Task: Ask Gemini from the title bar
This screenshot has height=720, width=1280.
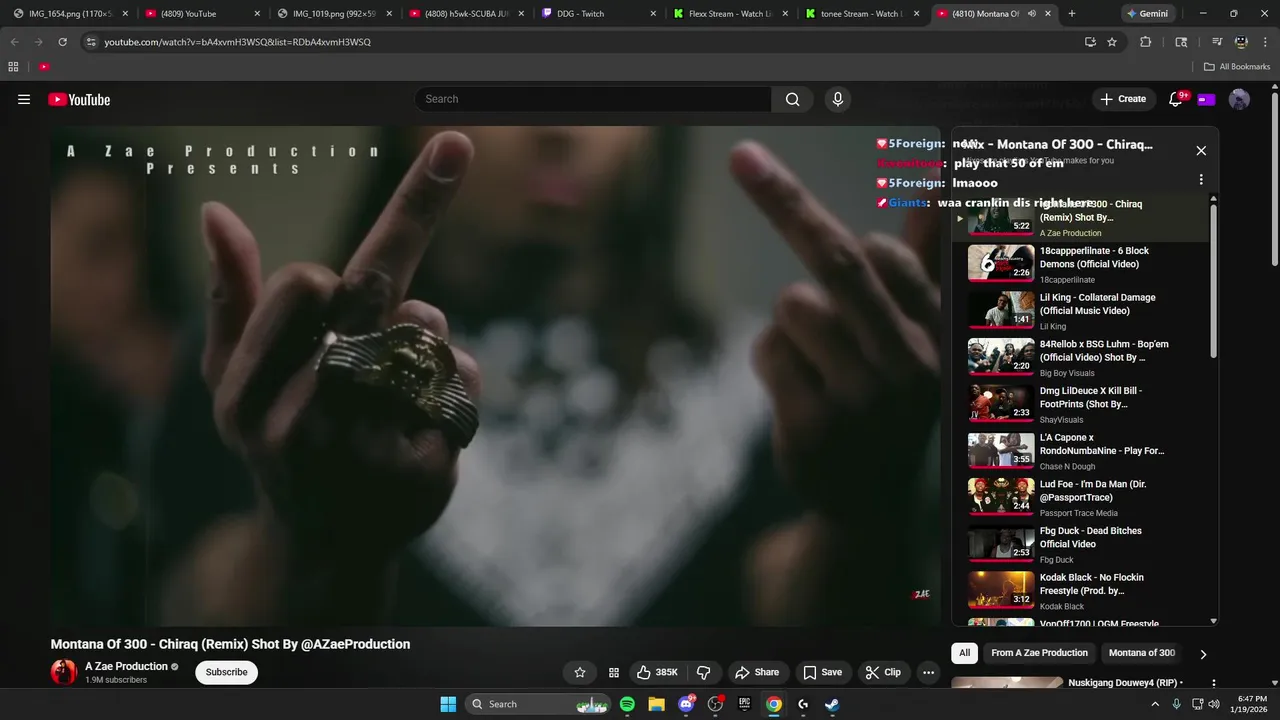Action: pyautogui.click(x=1146, y=14)
